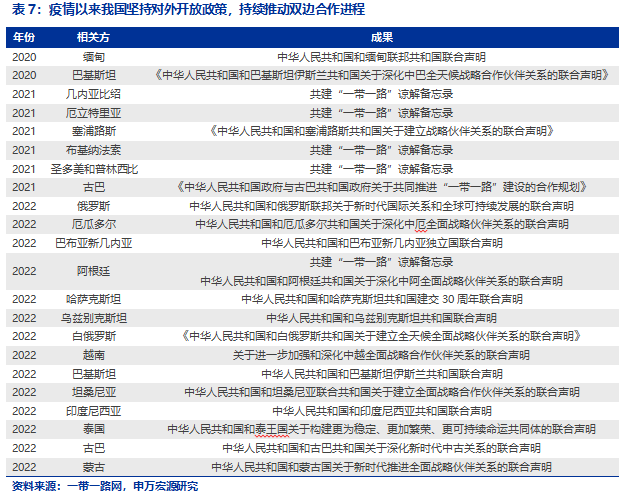Screen dimensions: 626x494
Task: Click 中华人民共和国和乌兹别克斯坦共和国联合声明
Action: click(x=382, y=318)
